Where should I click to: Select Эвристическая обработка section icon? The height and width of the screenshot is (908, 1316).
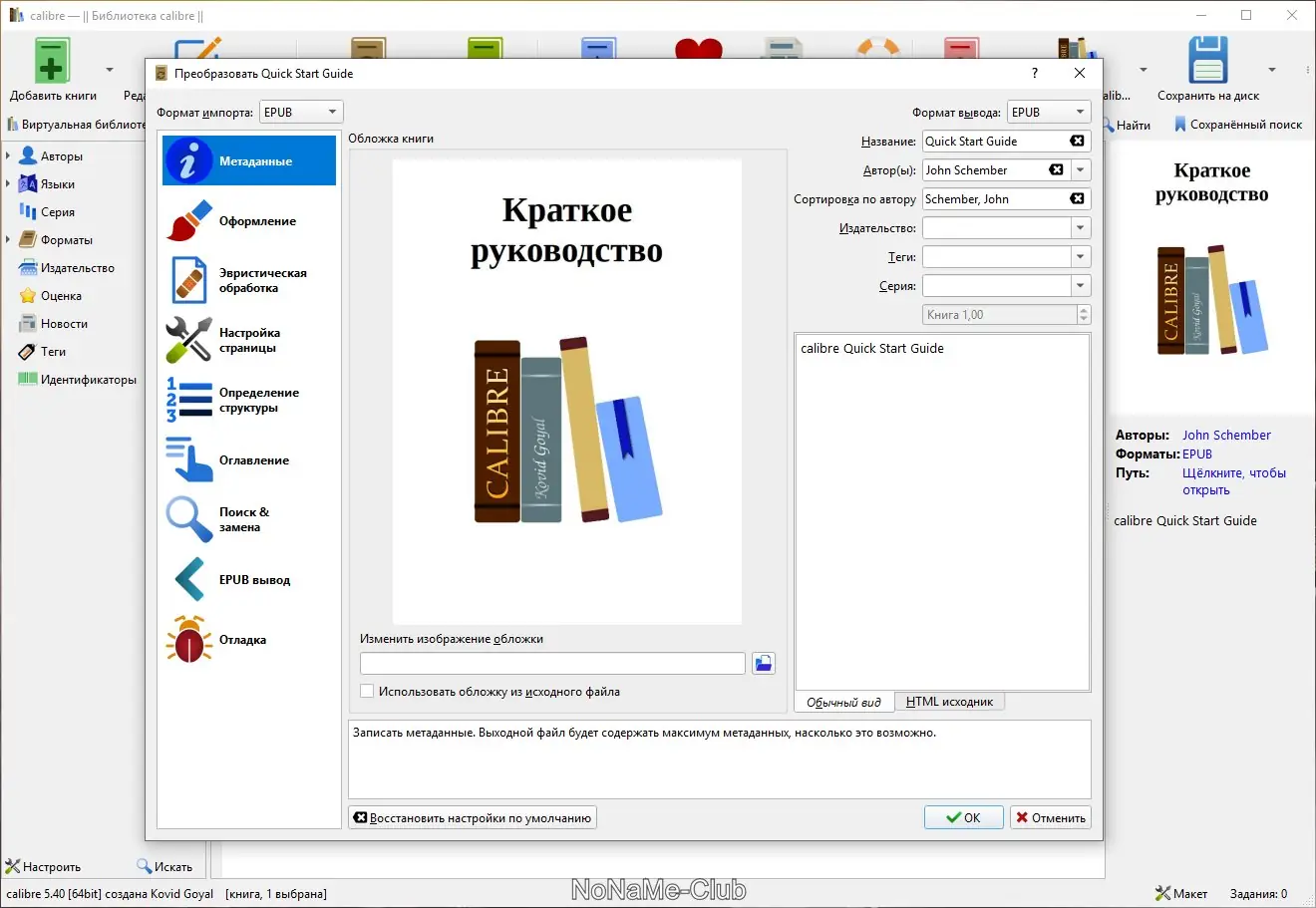[189, 280]
